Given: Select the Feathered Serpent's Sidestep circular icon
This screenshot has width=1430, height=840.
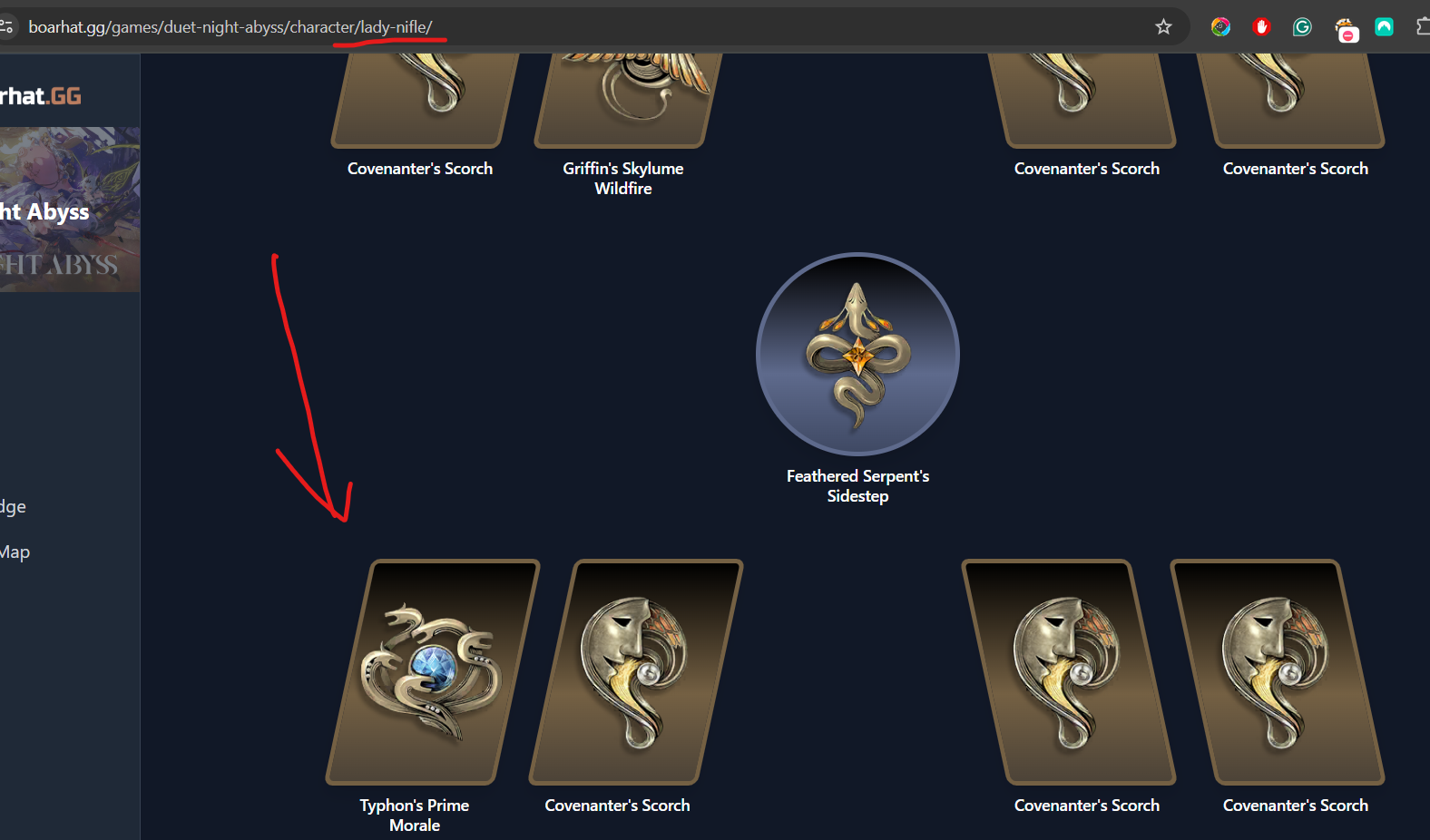Looking at the screenshot, I should click(x=857, y=354).
